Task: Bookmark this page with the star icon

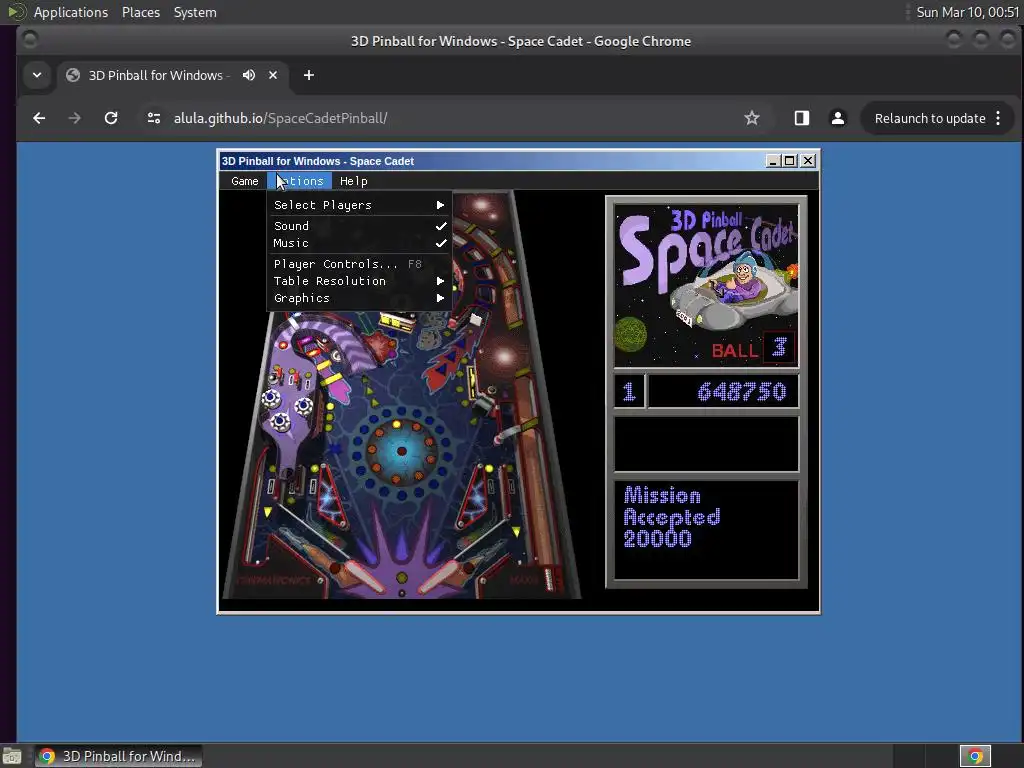Action: pos(751,118)
